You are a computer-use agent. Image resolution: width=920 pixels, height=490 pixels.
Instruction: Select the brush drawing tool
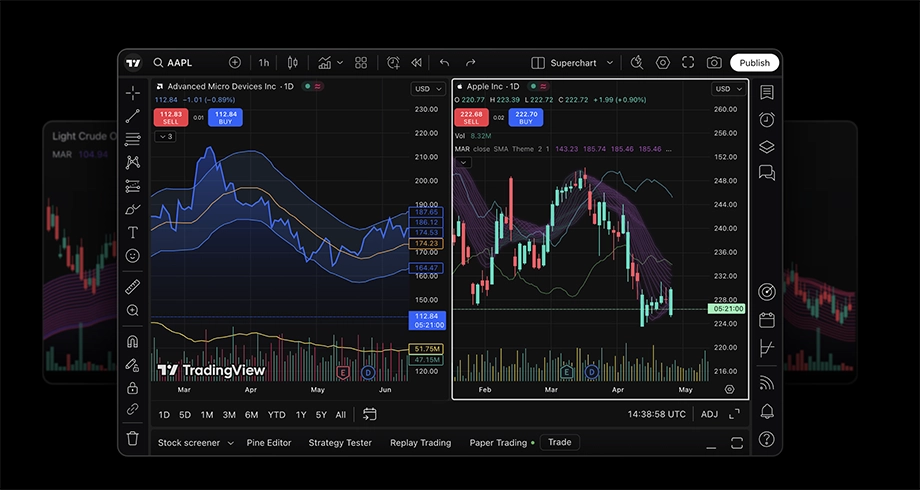[x=133, y=209]
